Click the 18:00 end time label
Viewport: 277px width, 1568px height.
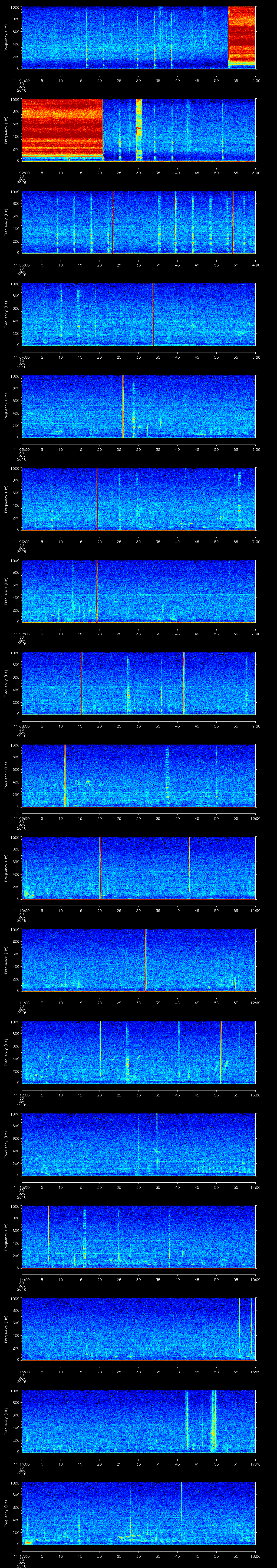255,1556
